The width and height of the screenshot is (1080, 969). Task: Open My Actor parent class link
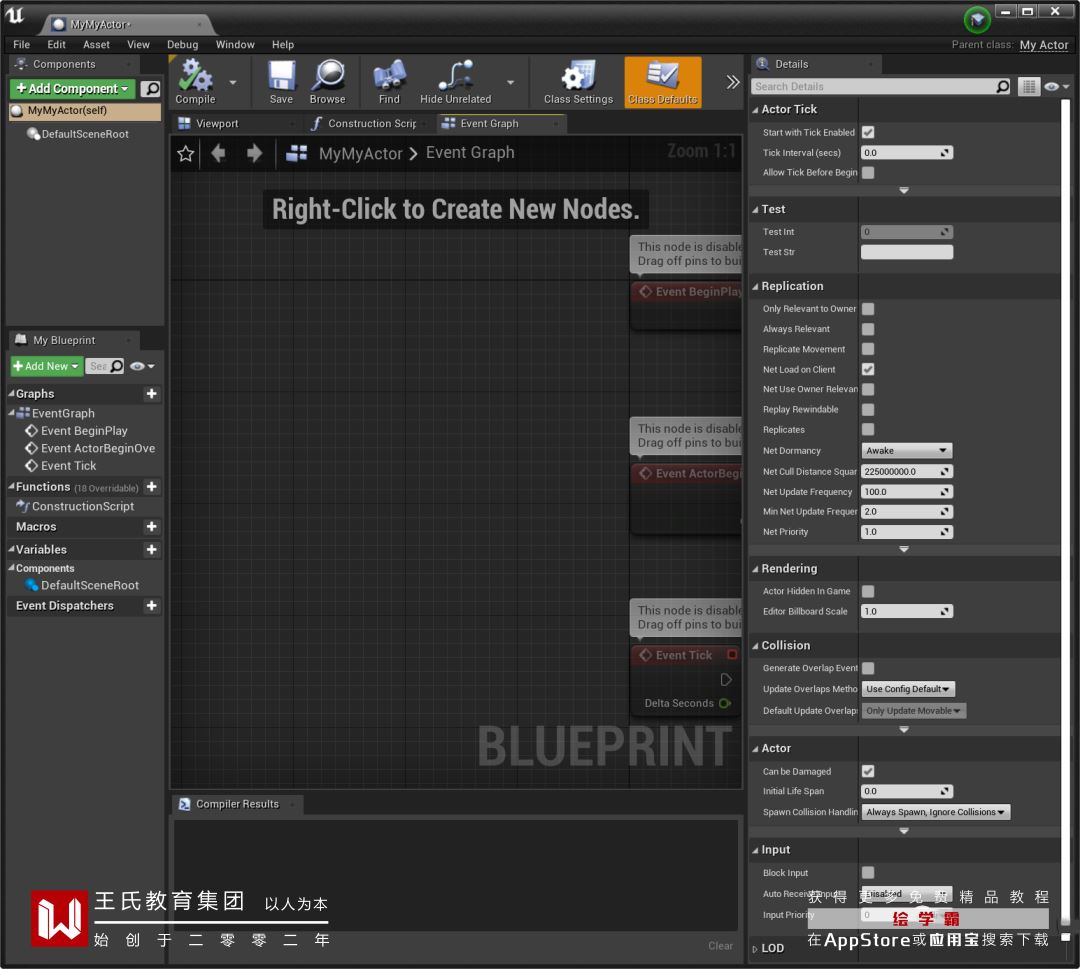coord(1043,45)
